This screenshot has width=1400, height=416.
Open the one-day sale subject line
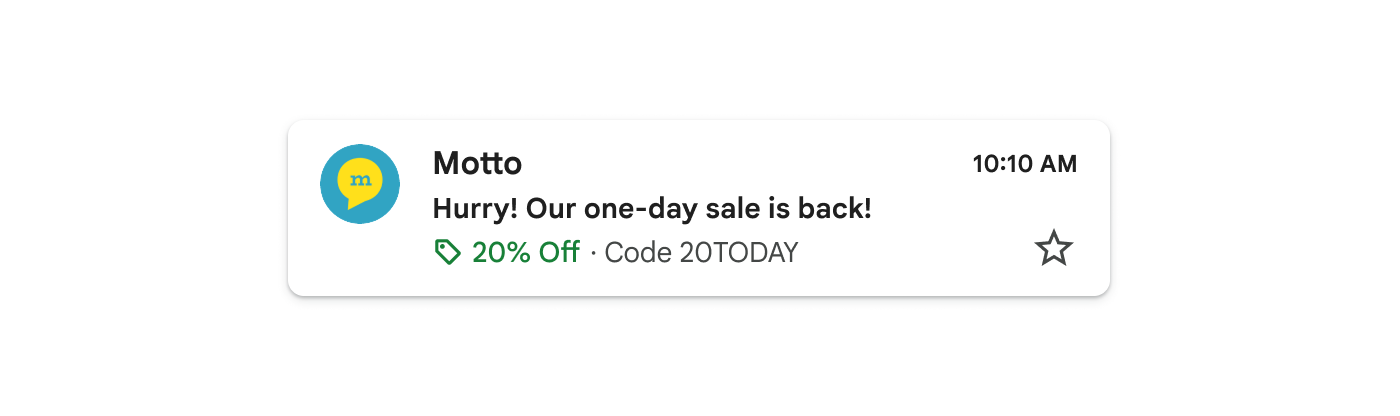(x=652, y=209)
